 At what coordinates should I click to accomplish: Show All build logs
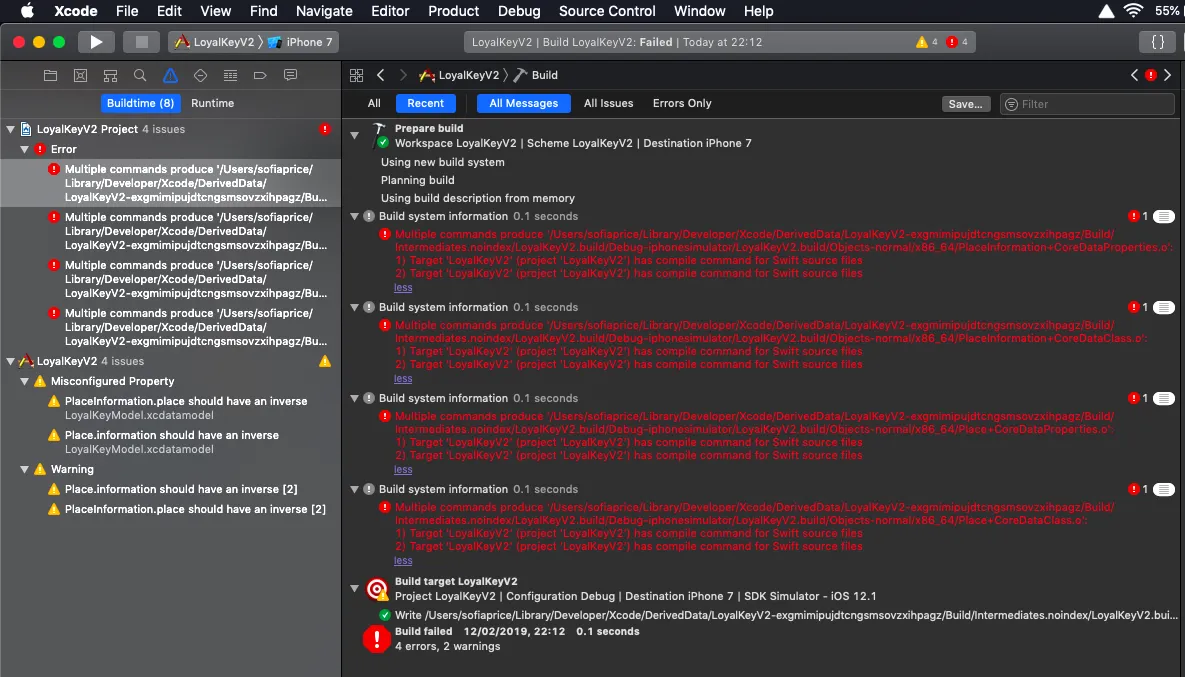coord(374,104)
